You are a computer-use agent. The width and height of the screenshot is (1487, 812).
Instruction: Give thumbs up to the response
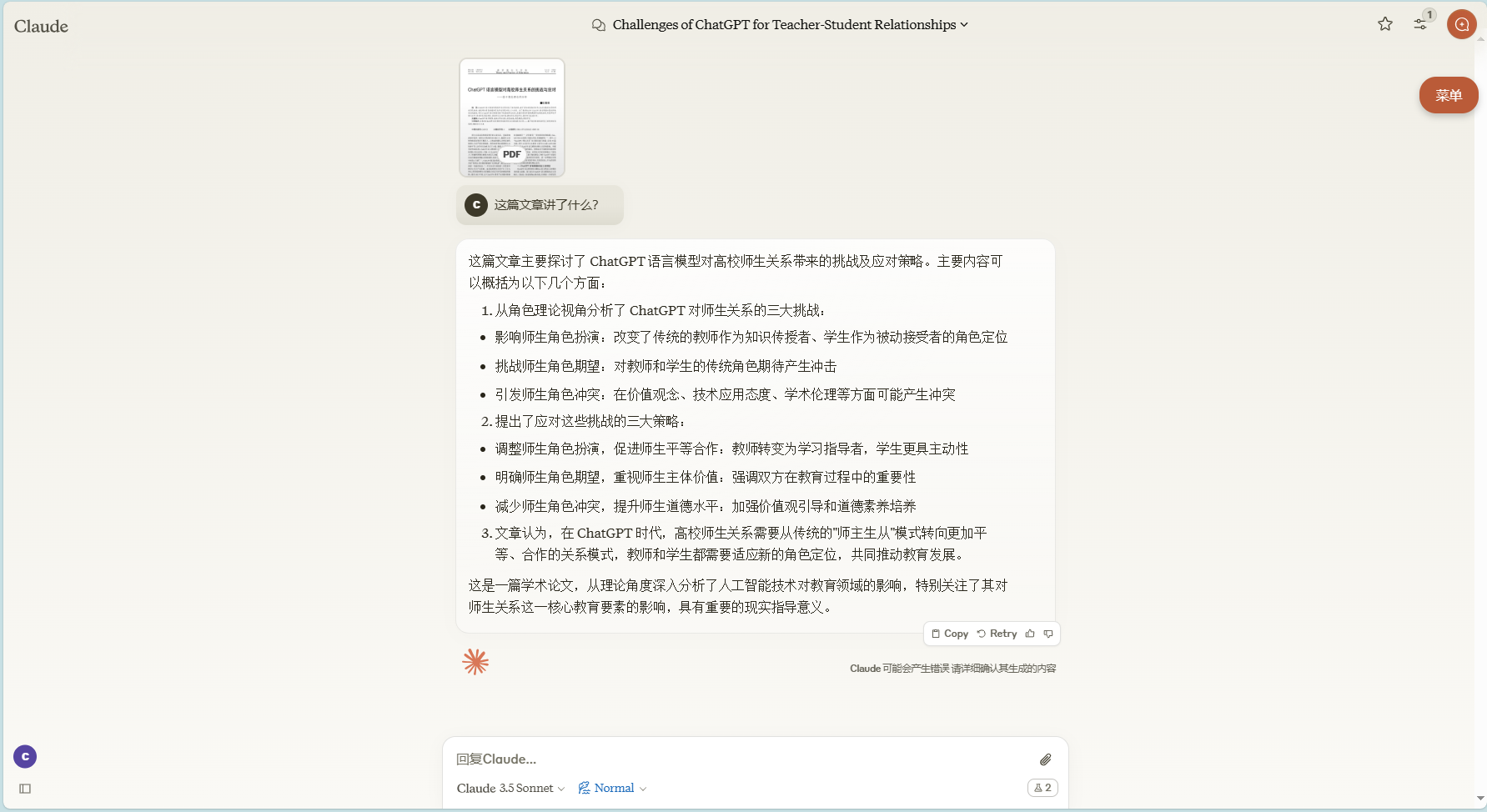pos(1030,634)
